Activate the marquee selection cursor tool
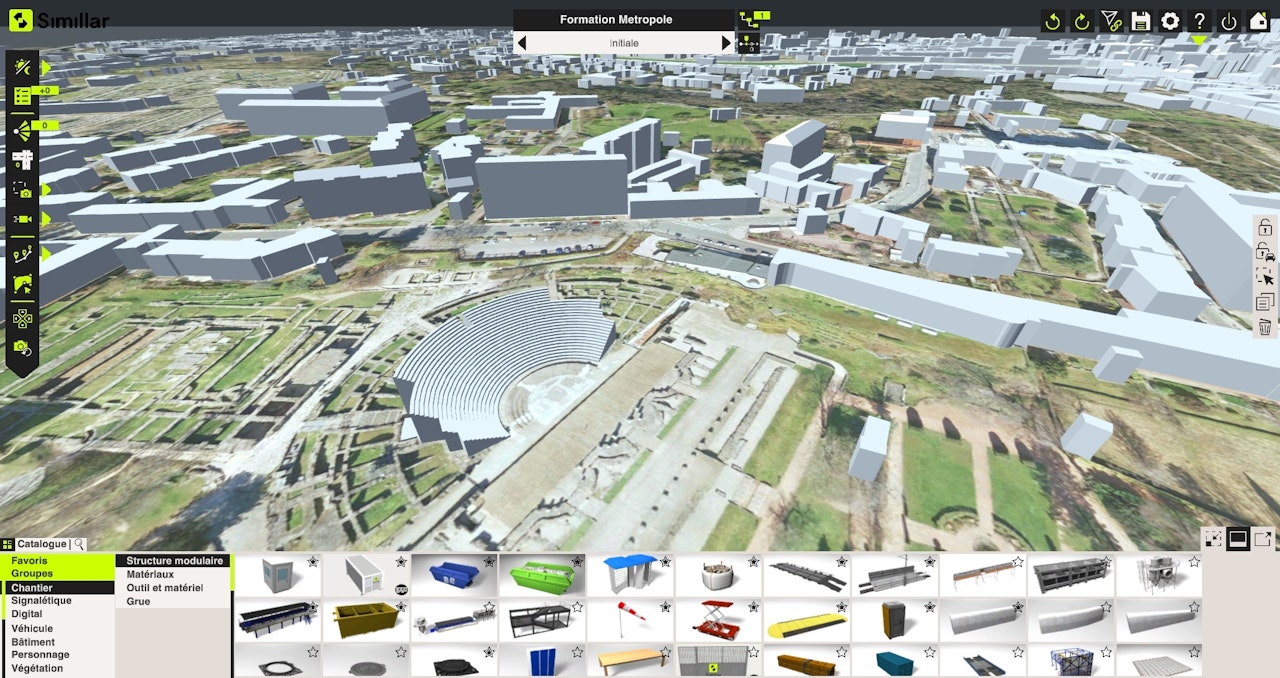This screenshot has height=678, width=1280. (1265, 277)
